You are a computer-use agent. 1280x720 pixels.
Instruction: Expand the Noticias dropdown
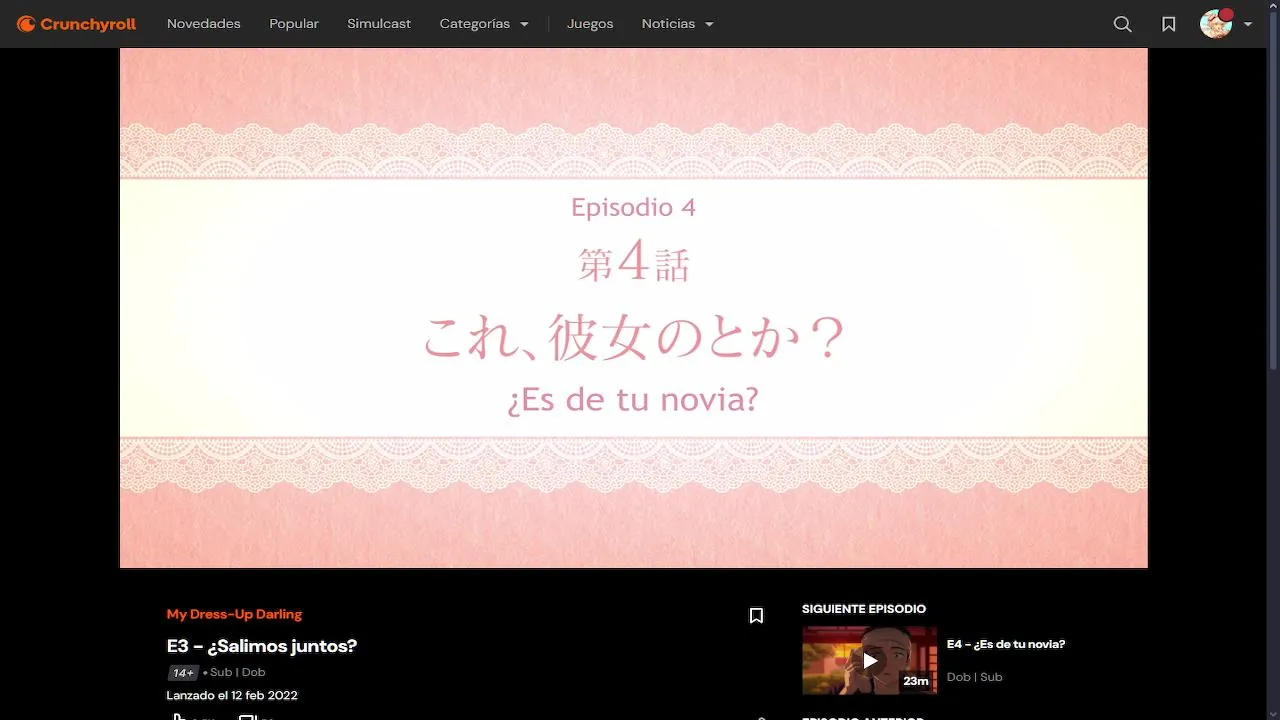(x=678, y=24)
